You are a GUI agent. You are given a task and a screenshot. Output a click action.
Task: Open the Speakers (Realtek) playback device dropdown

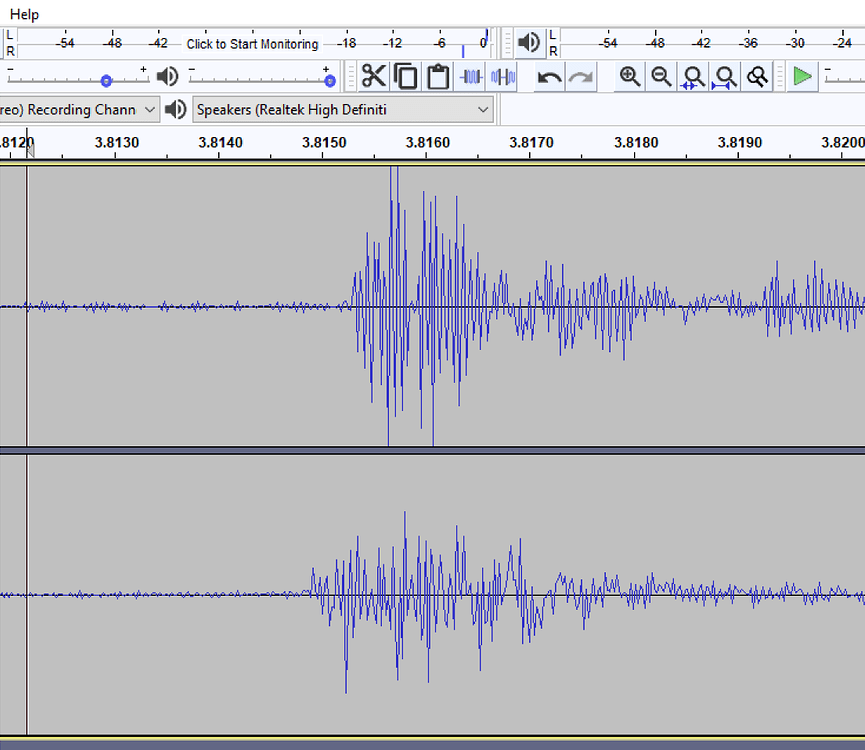(340, 110)
